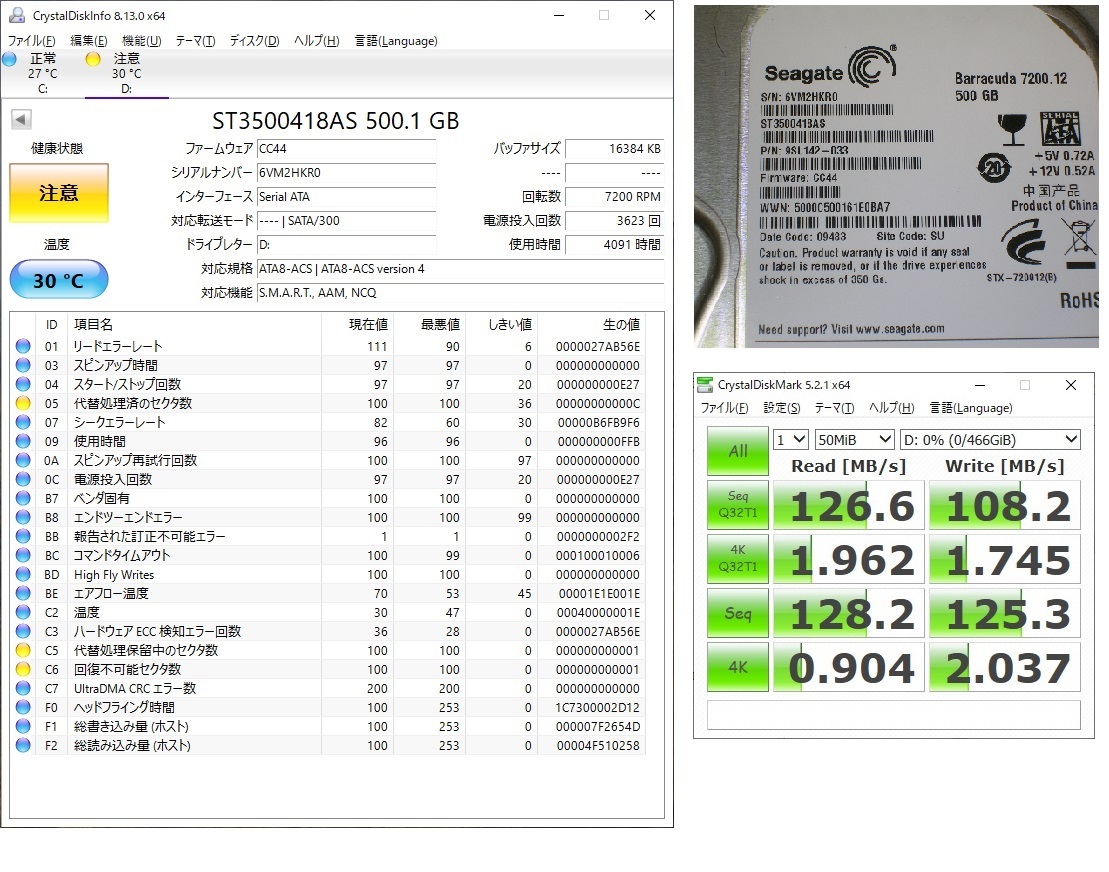Open 機能(U) menu in CrystalDiskInfo
Image resolution: width=1109 pixels, height=872 pixels.
141,40
